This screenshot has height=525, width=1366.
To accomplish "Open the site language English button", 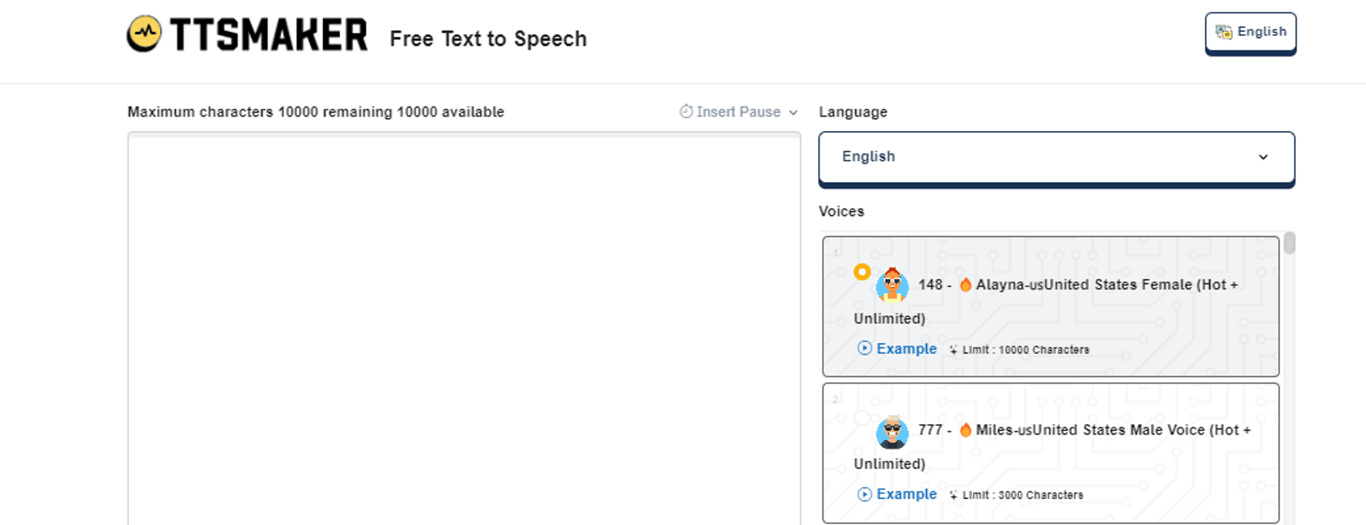I will click(x=1250, y=32).
